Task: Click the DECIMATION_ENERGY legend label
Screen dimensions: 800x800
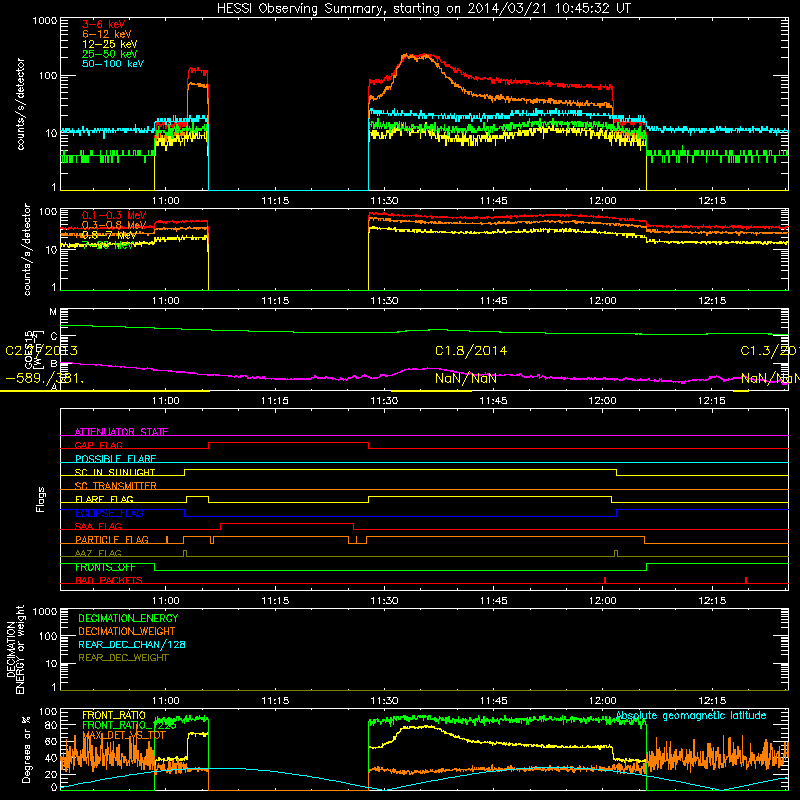Action: (x=128, y=618)
